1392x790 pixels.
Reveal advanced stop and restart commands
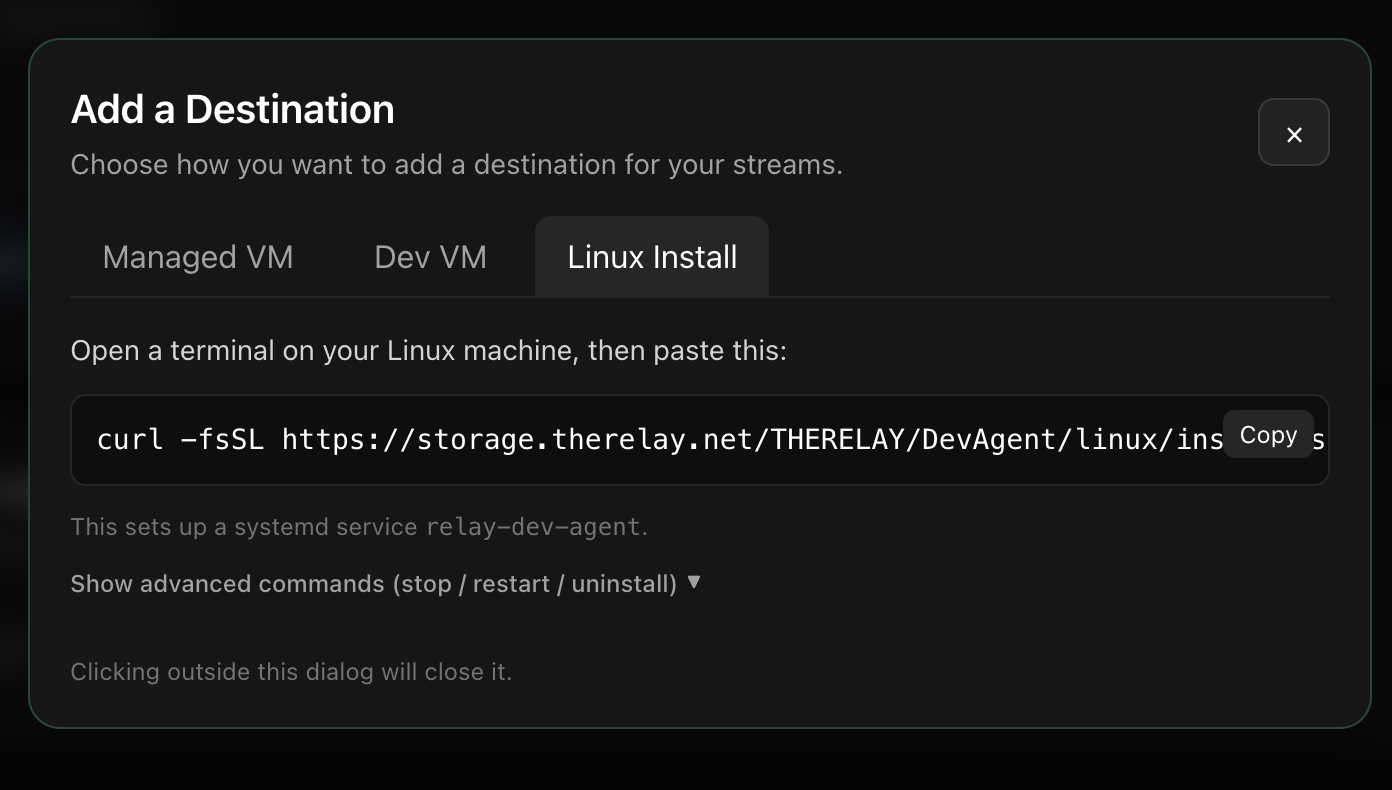(x=385, y=583)
